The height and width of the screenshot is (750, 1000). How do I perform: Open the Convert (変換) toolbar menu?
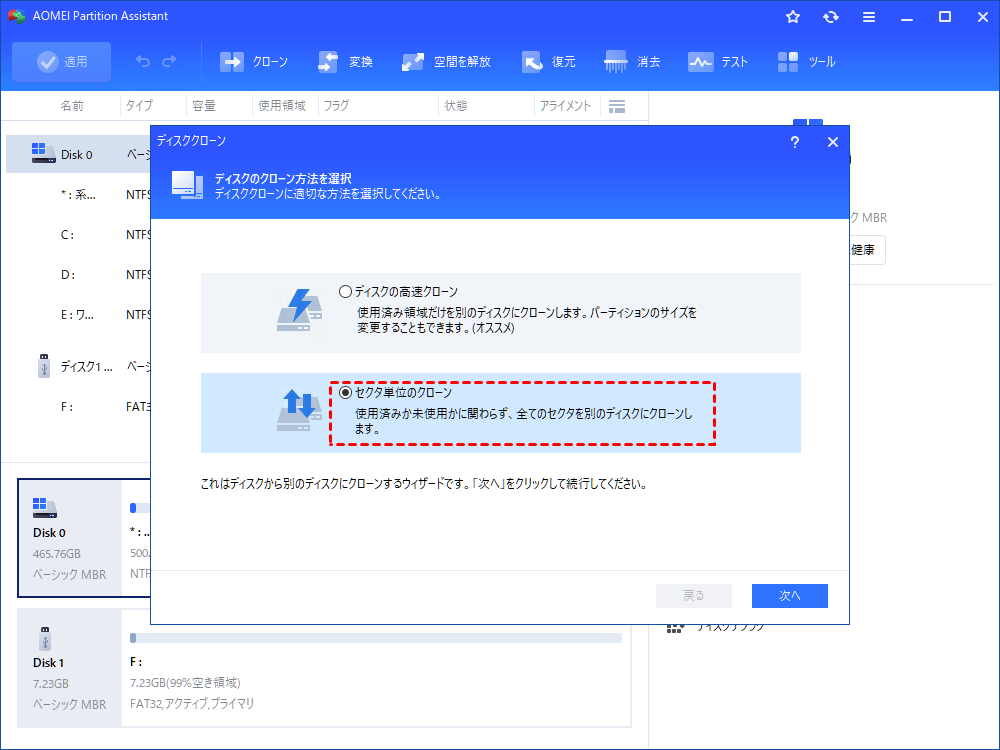tap(345, 62)
